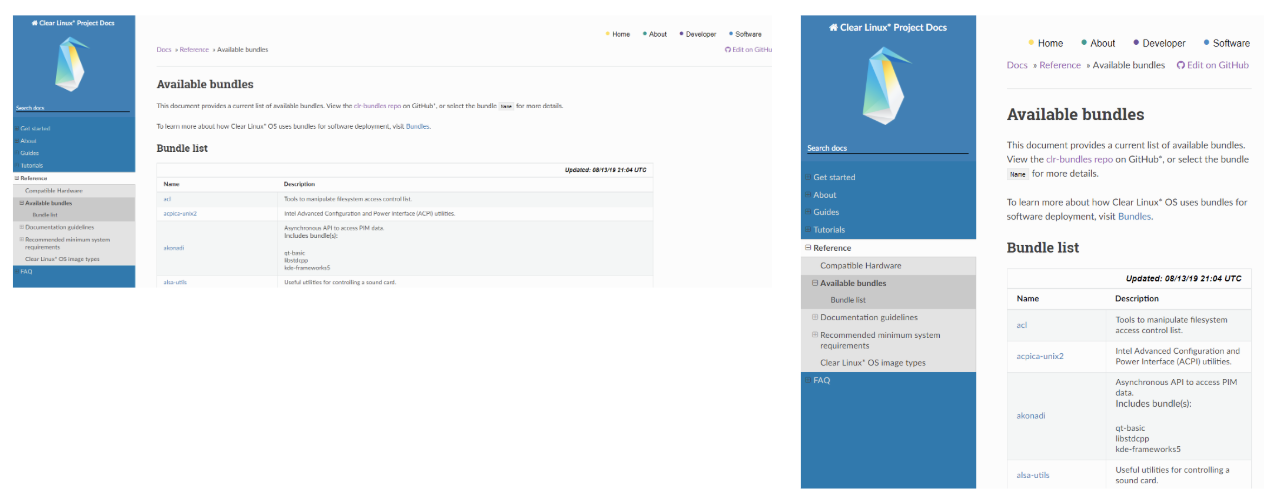Open Software in the left page top menu

coord(748,34)
